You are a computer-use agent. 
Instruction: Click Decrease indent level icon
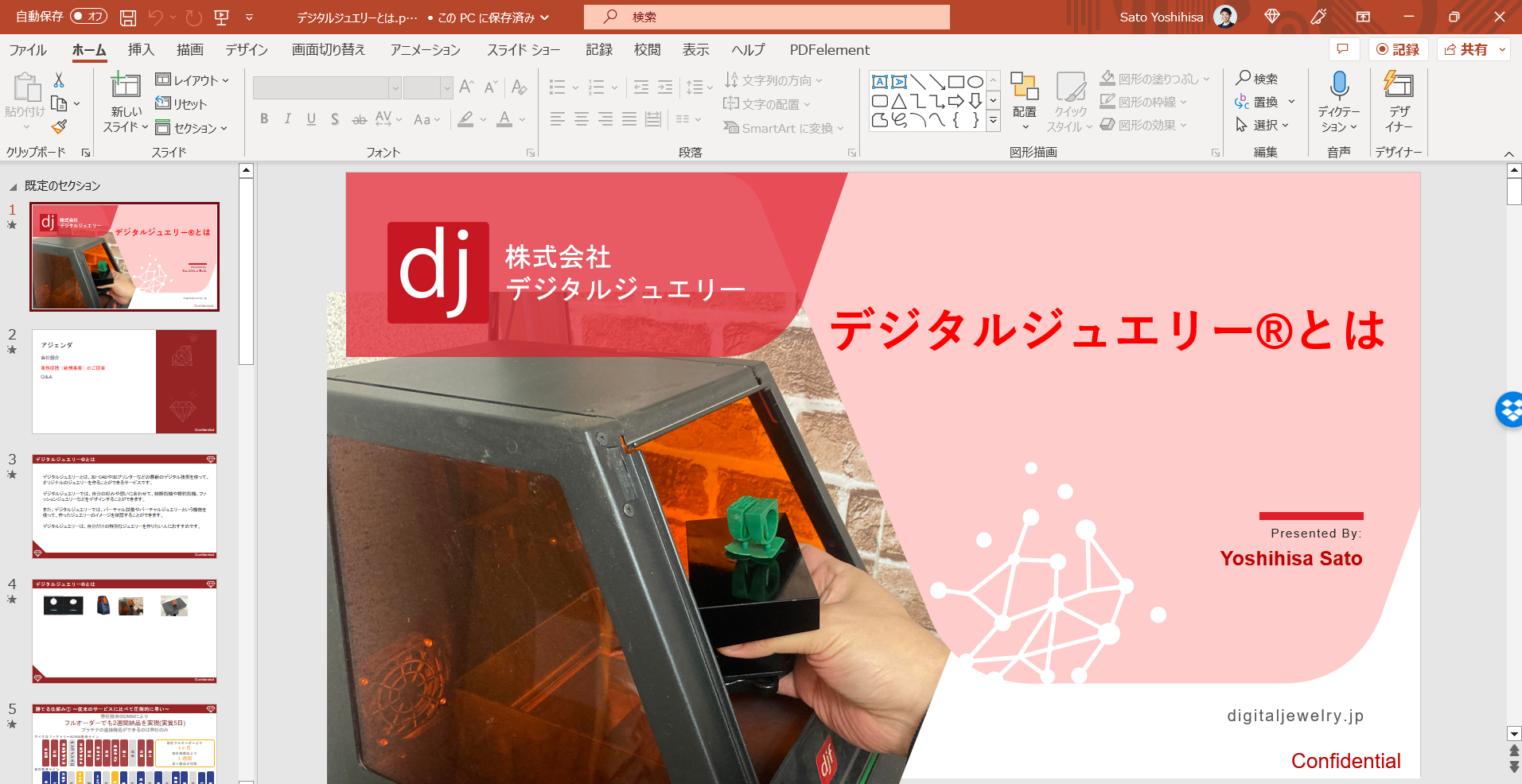(x=641, y=87)
